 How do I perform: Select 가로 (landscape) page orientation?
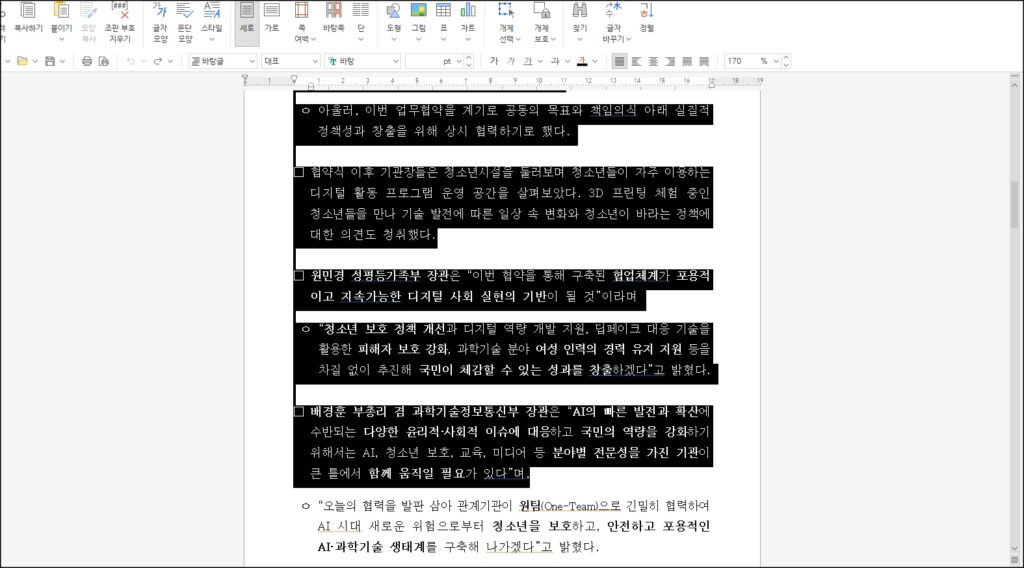[x=272, y=18]
